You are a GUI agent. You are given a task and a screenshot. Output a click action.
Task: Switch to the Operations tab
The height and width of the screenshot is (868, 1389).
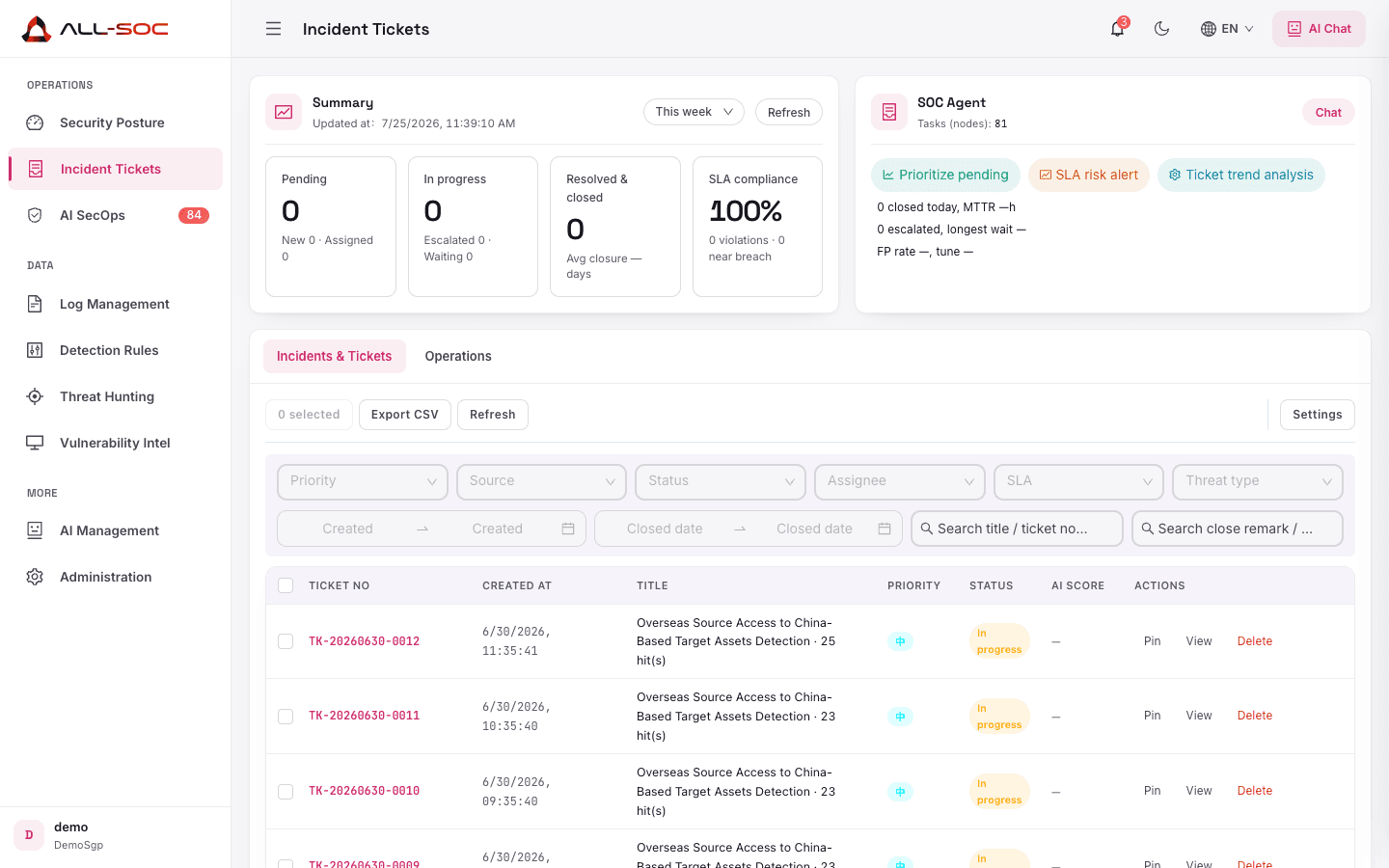tap(458, 356)
